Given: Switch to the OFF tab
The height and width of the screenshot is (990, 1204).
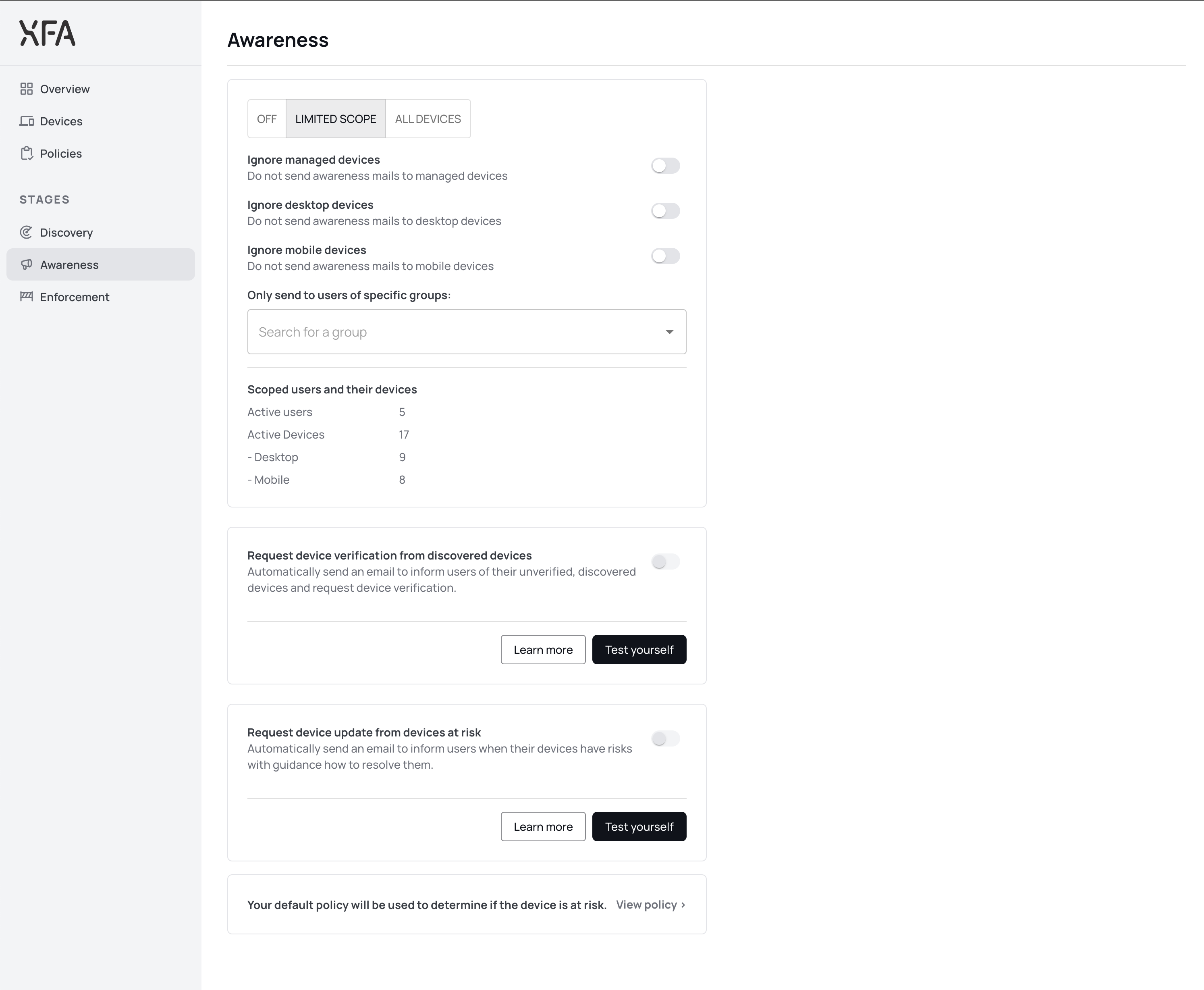Looking at the screenshot, I should (267, 118).
